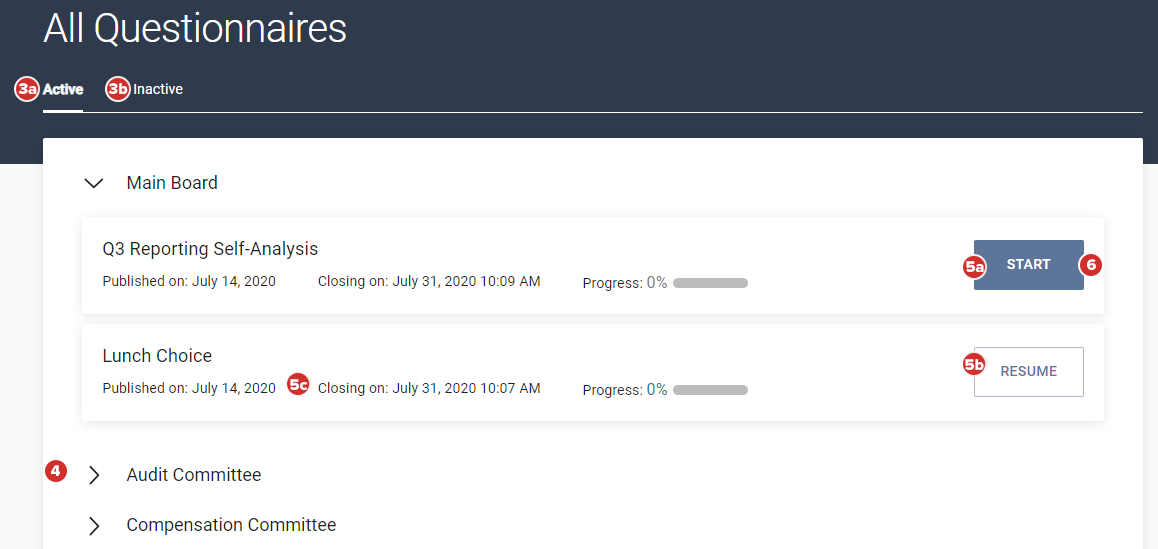Click the Q3 Reporting Self-Analysis progress bar

click(x=710, y=283)
